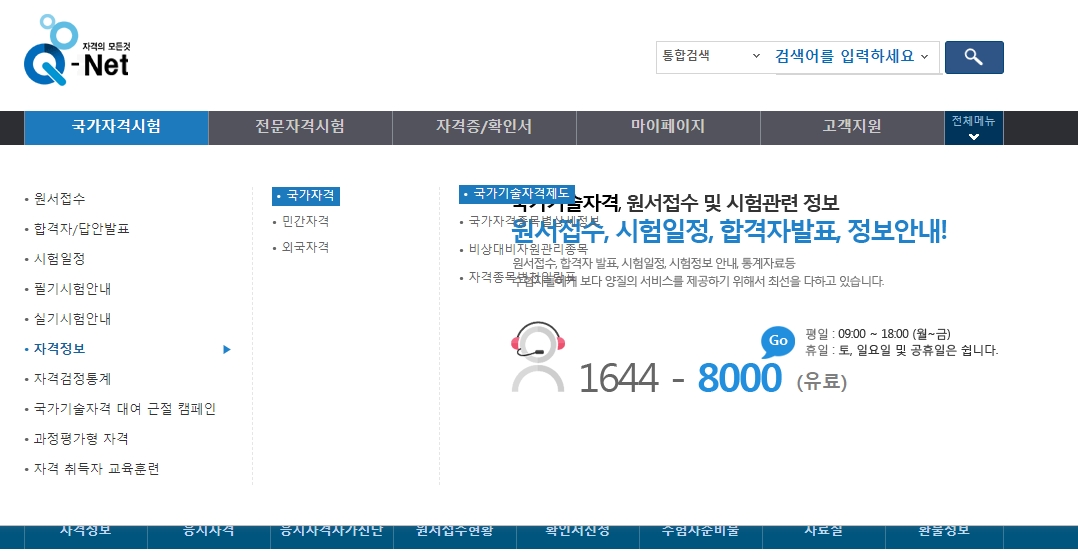Choose 외국자격 in the submenu
This screenshot has height=556, width=1078.
coord(305,247)
